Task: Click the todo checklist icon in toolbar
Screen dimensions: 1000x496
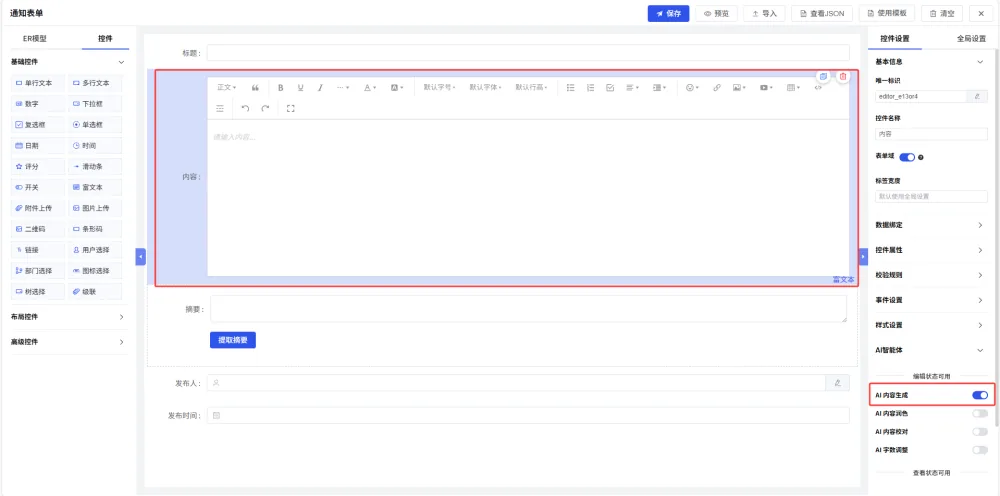Action: 610,87
